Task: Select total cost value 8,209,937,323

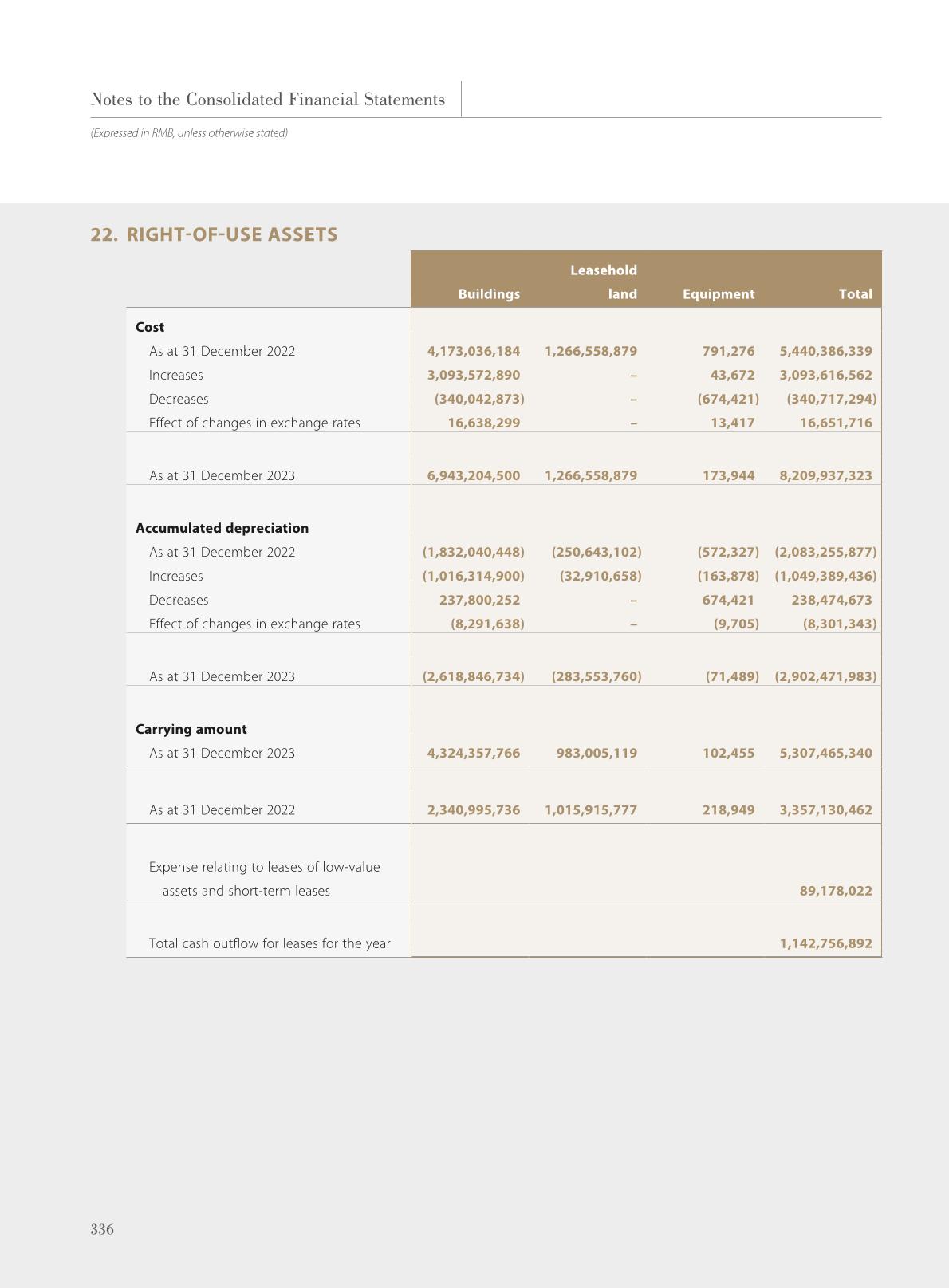Action: coord(825,475)
